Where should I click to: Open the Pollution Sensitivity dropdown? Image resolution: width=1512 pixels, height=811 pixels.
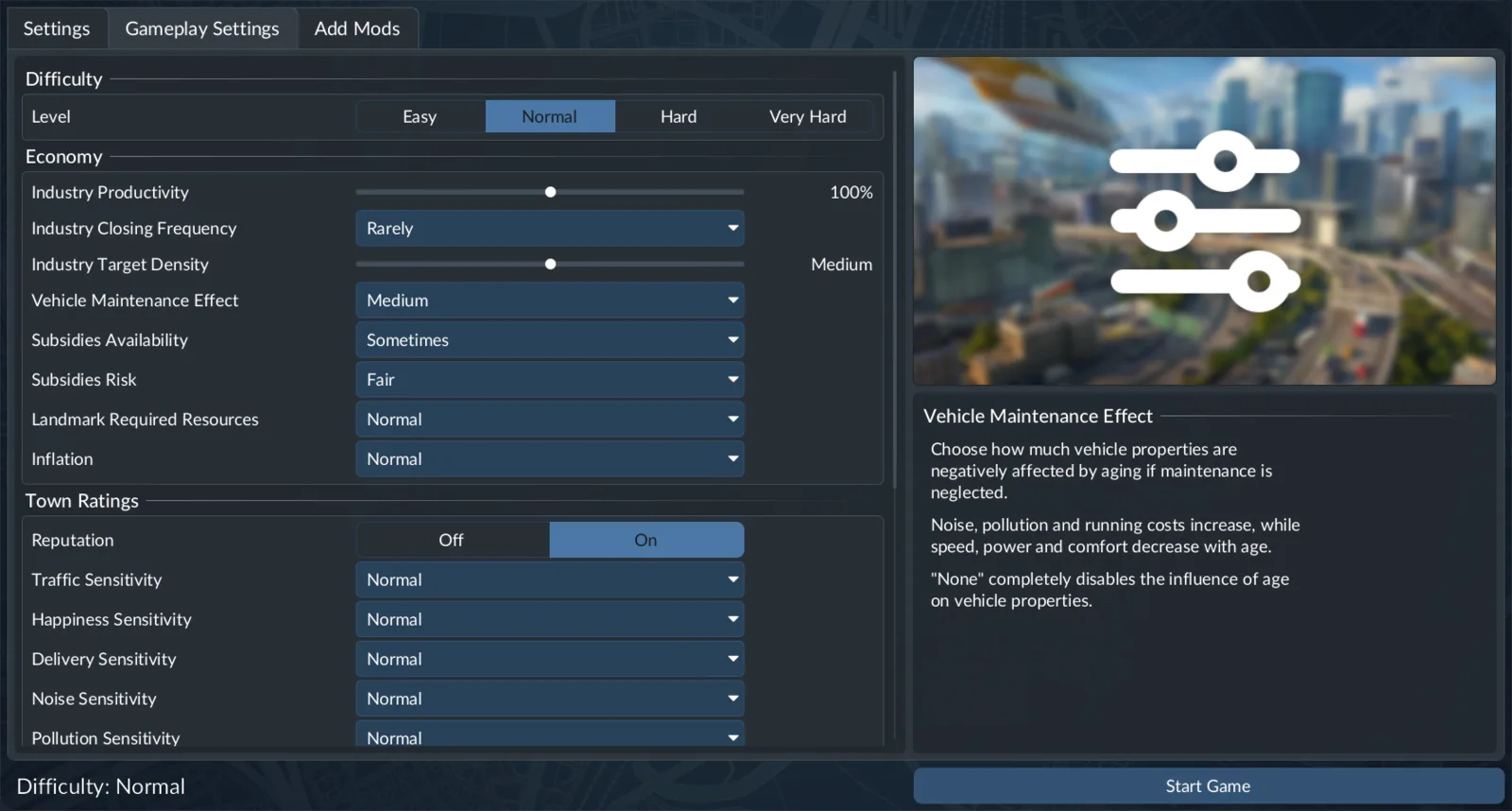coord(550,734)
